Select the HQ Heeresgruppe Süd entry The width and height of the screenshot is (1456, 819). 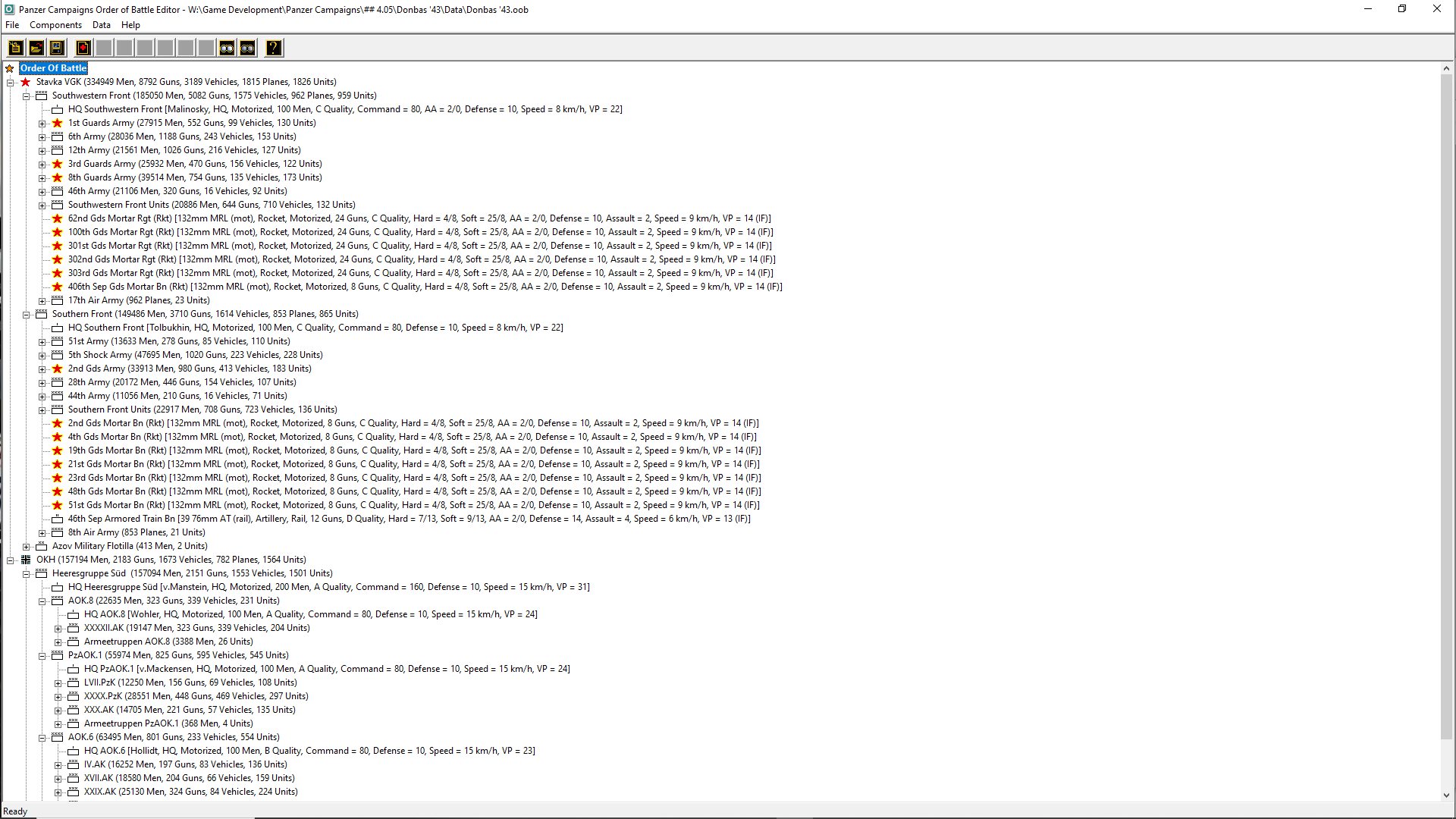coord(328,587)
